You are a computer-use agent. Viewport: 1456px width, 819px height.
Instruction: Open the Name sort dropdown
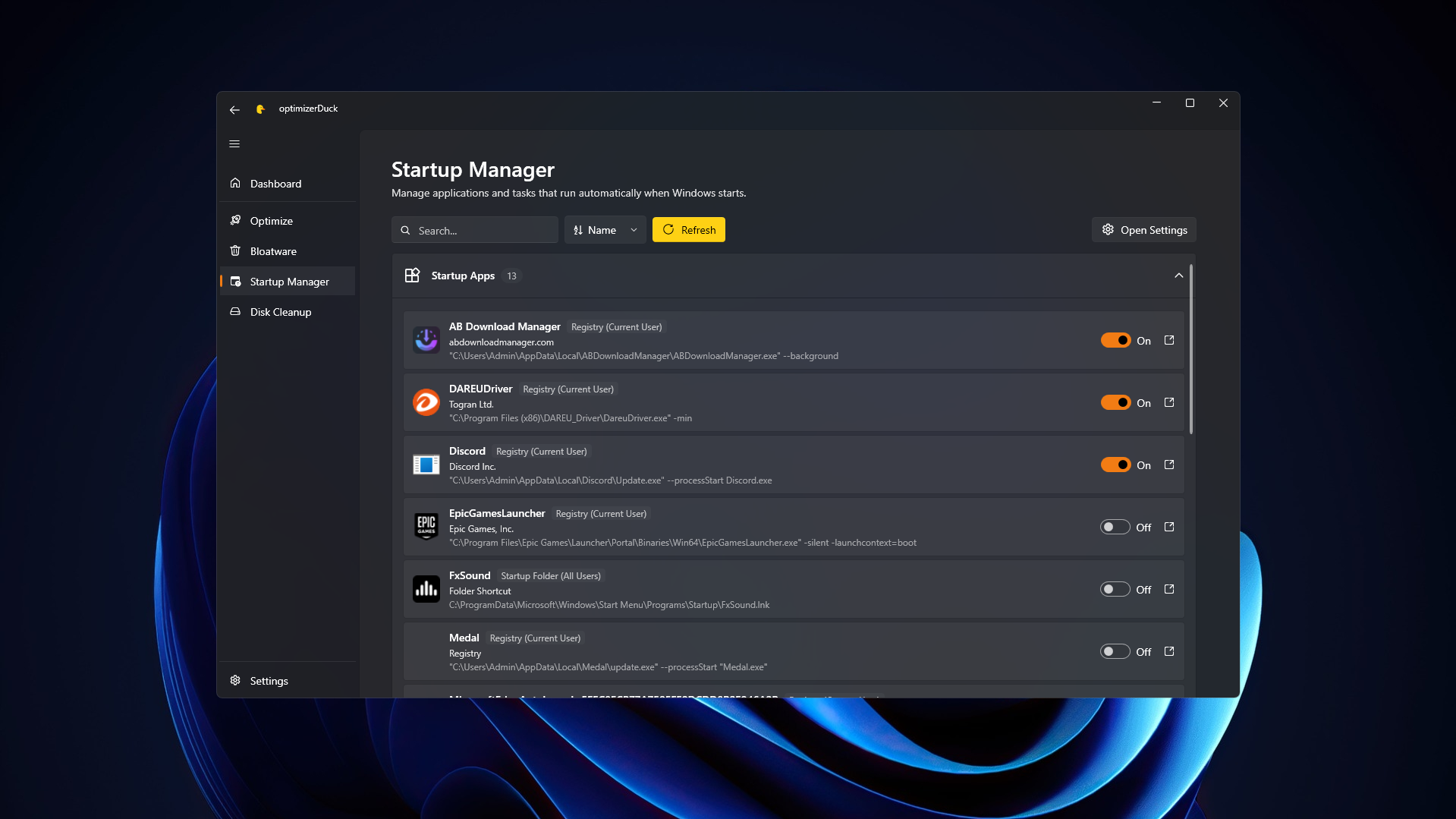(605, 230)
